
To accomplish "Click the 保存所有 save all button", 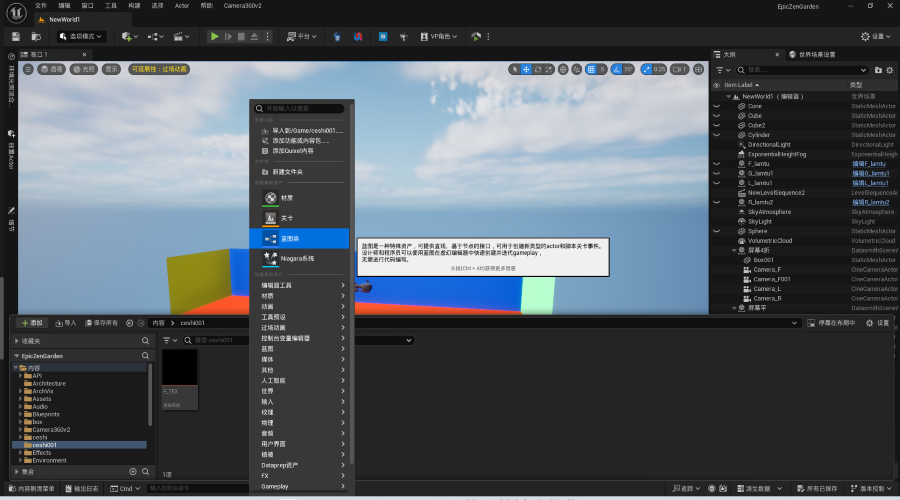I will (101, 323).
